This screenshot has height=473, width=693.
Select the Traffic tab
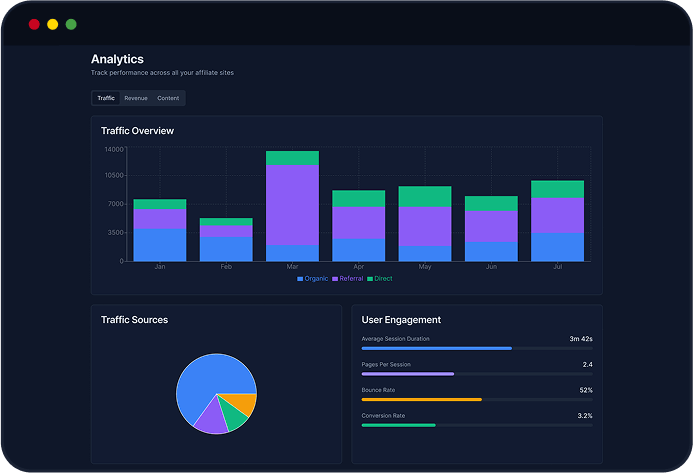click(106, 98)
